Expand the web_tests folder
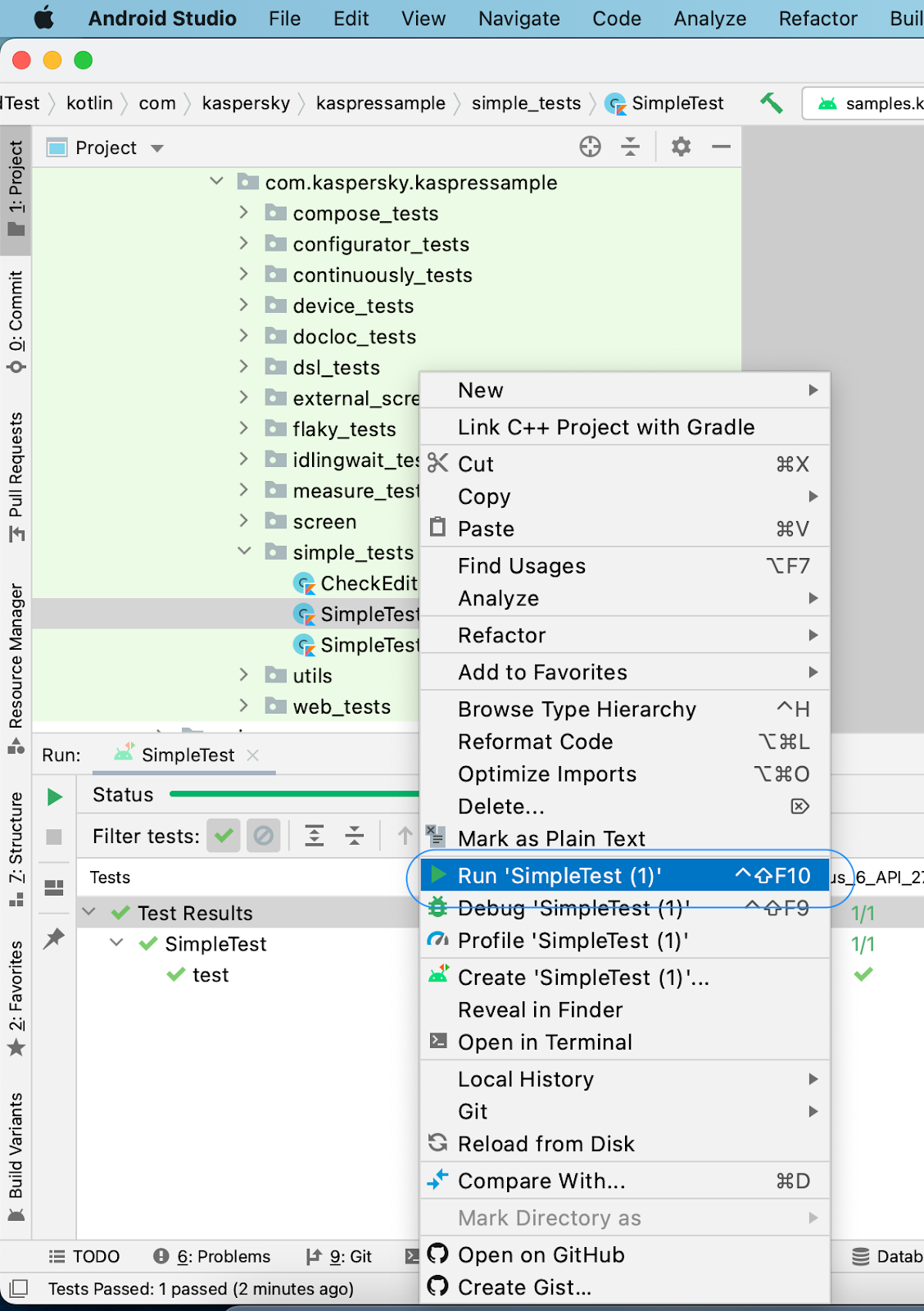This screenshot has width=924, height=1311. click(243, 706)
